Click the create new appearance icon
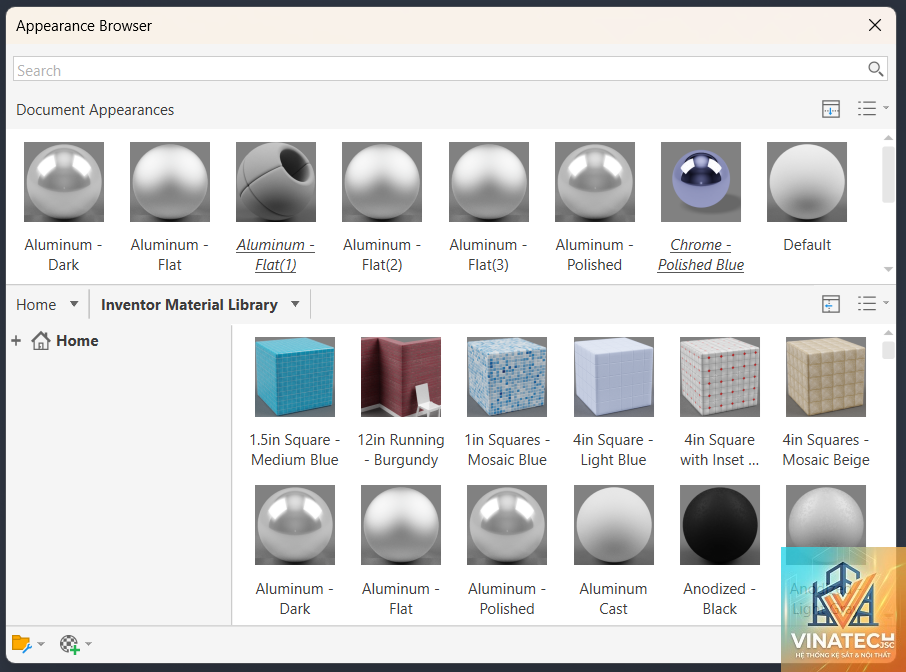Image resolution: width=906 pixels, height=672 pixels. point(69,644)
